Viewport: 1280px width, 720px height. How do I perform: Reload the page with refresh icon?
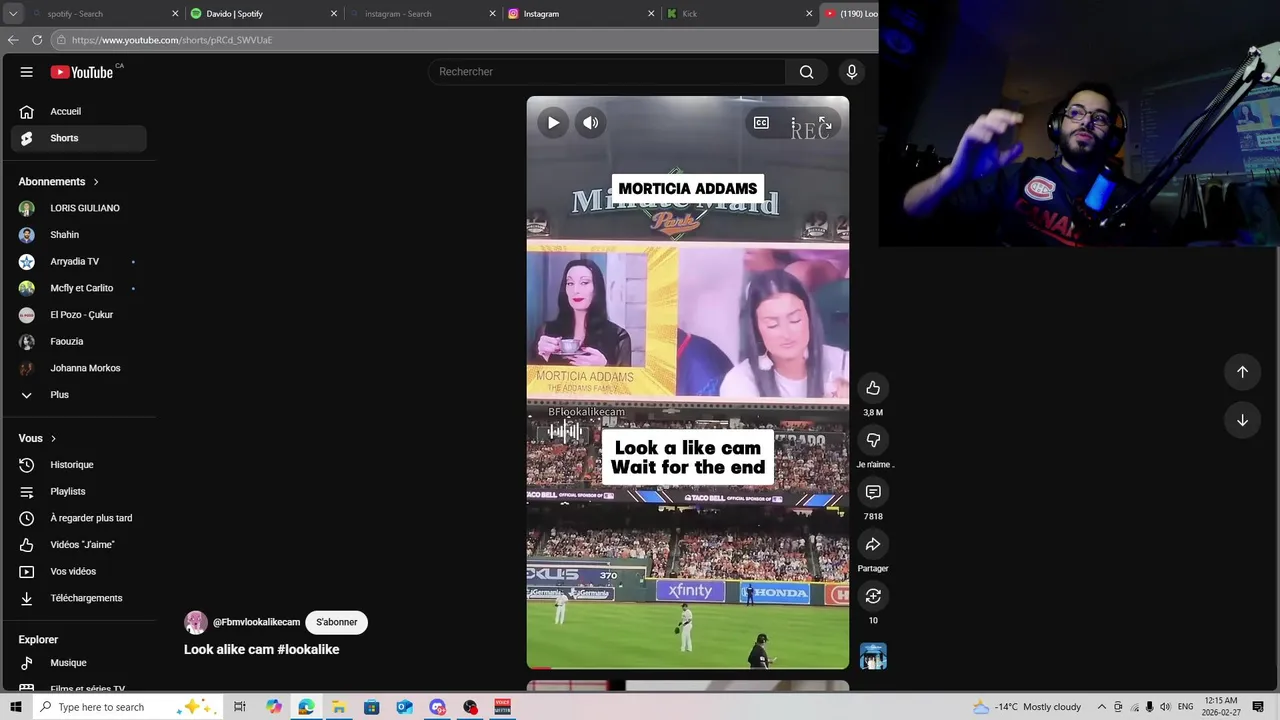(37, 40)
